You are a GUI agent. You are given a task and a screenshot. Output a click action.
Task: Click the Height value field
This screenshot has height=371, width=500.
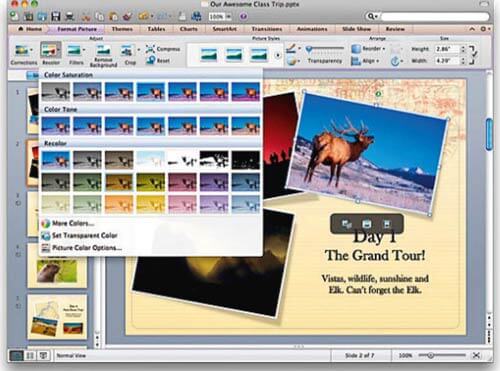pos(447,49)
